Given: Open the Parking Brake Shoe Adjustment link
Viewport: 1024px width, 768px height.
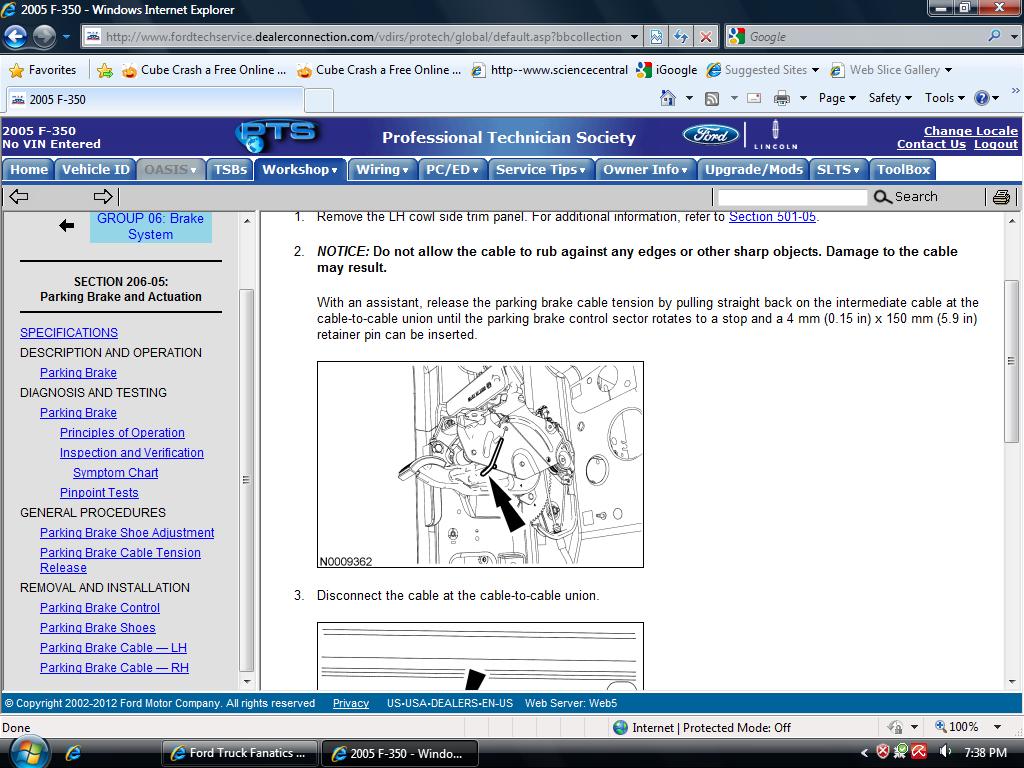Looking at the screenshot, I should coord(127,533).
